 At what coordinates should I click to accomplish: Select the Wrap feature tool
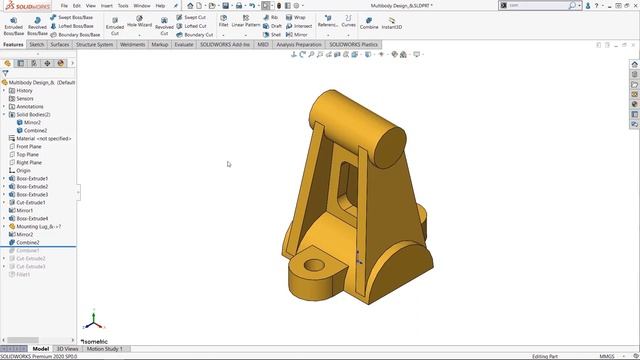296,18
